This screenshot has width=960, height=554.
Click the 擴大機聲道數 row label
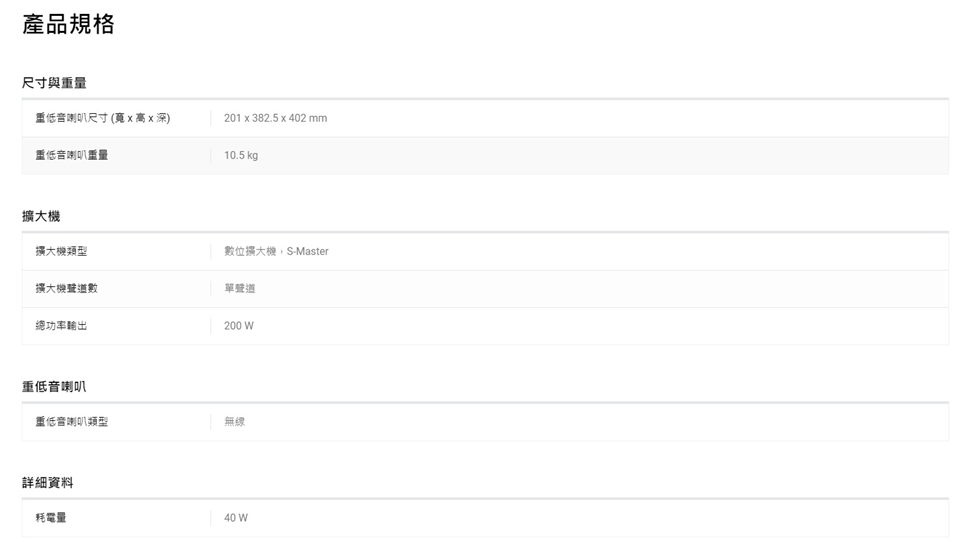[x=66, y=288]
